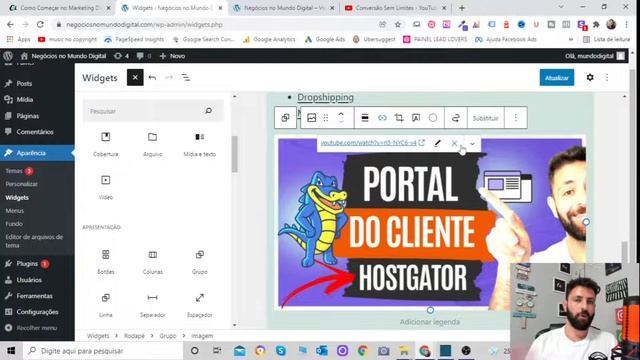Image resolution: width=640 pixels, height=360 pixels.
Task: Click the block drag handle
Action: pyautogui.click(x=326, y=118)
